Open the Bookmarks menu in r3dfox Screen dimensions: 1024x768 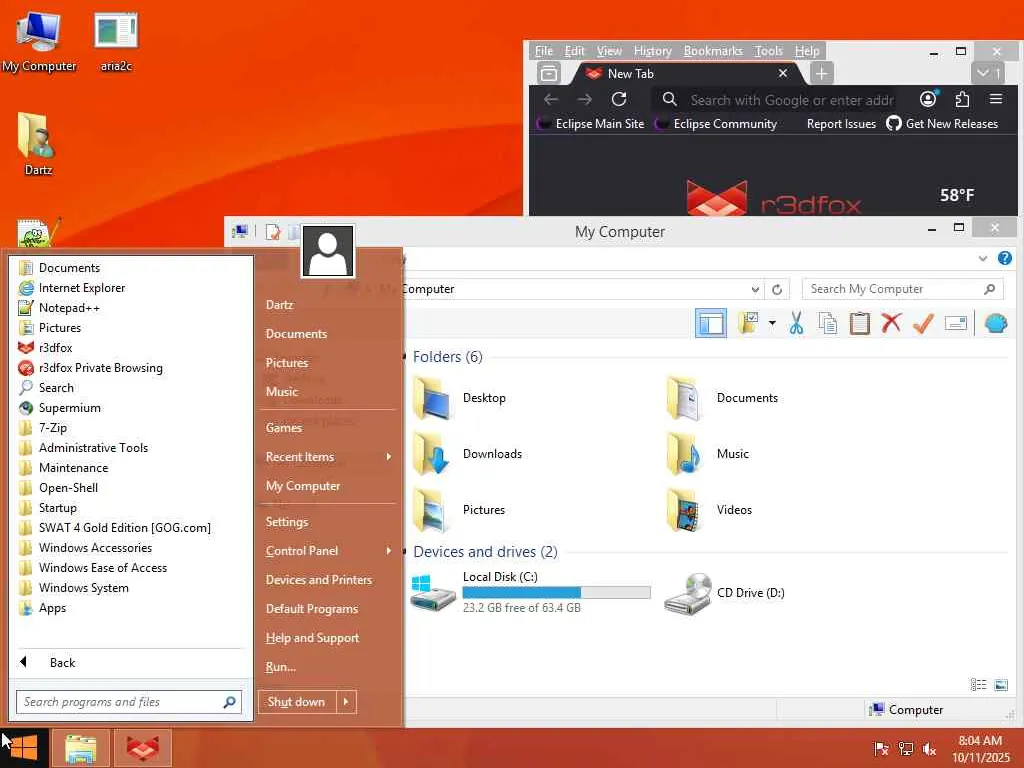click(x=712, y=51)
